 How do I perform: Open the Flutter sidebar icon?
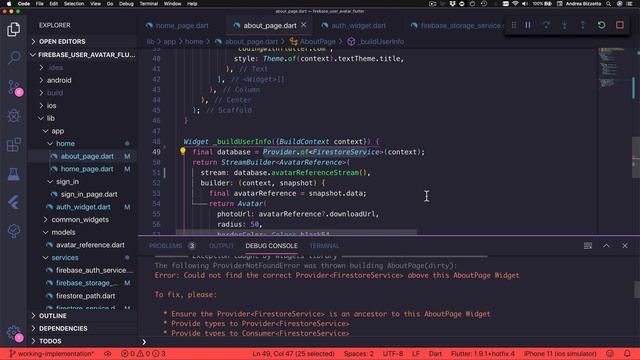[x=13, y=202]
